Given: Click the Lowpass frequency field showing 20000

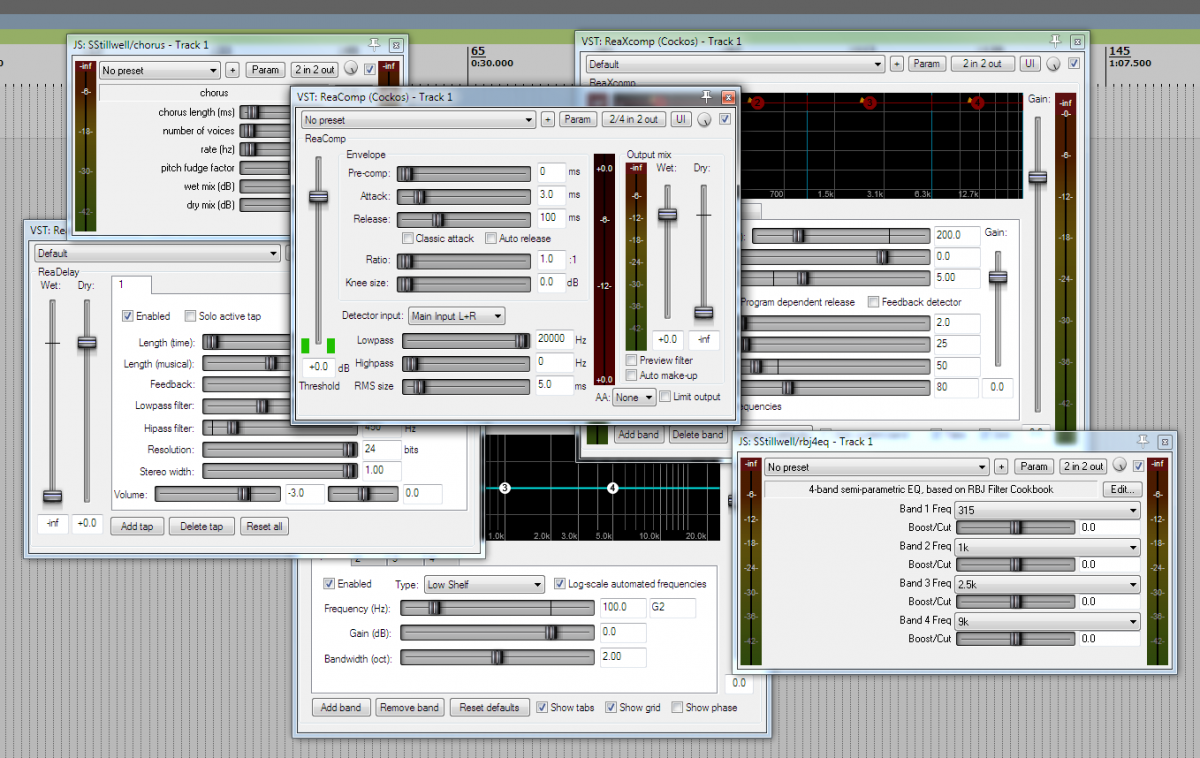Looking at the screenshot, I should pyautogui.click(x=553, y=339).
